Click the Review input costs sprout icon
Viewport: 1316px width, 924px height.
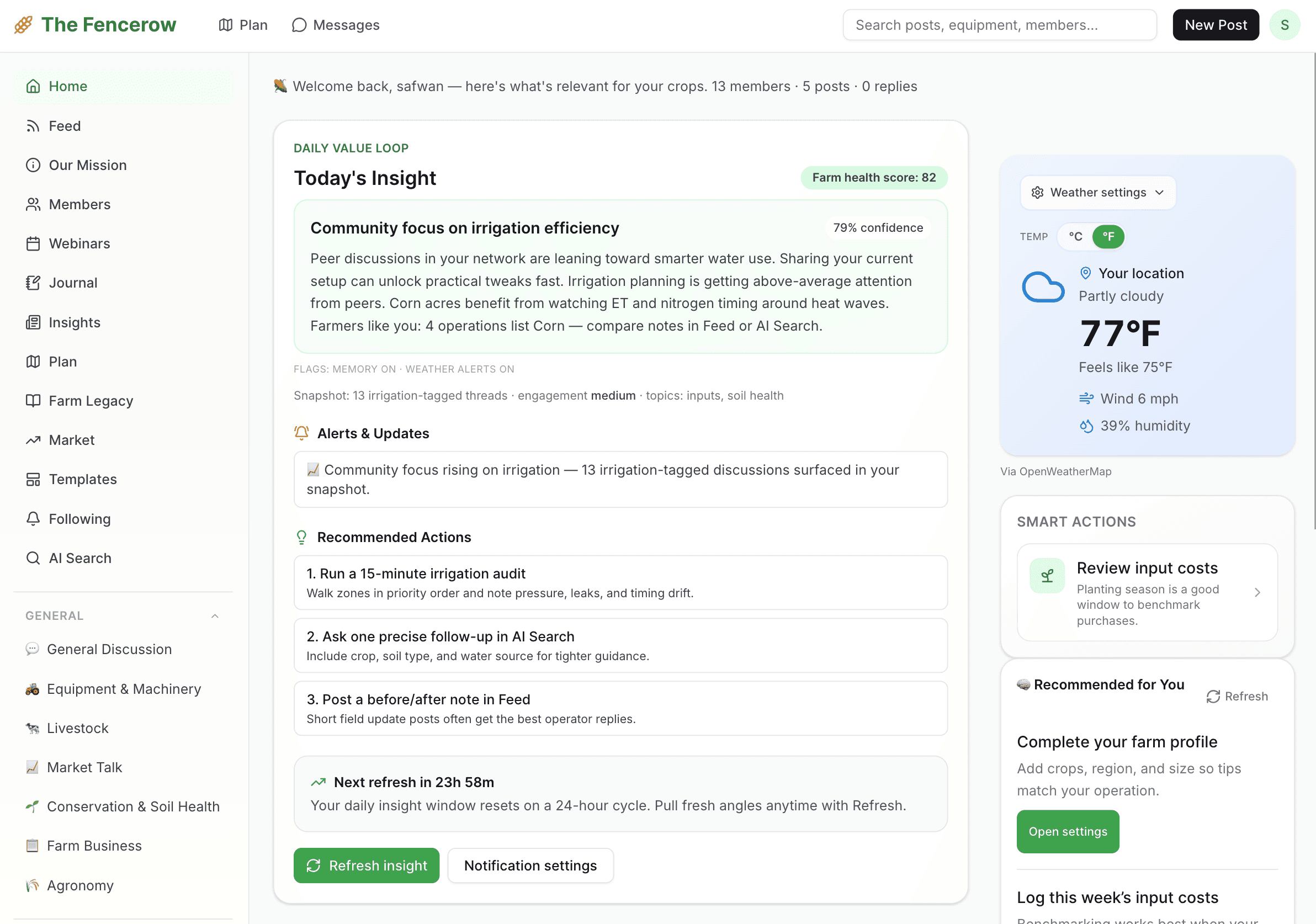[1047, 576]
